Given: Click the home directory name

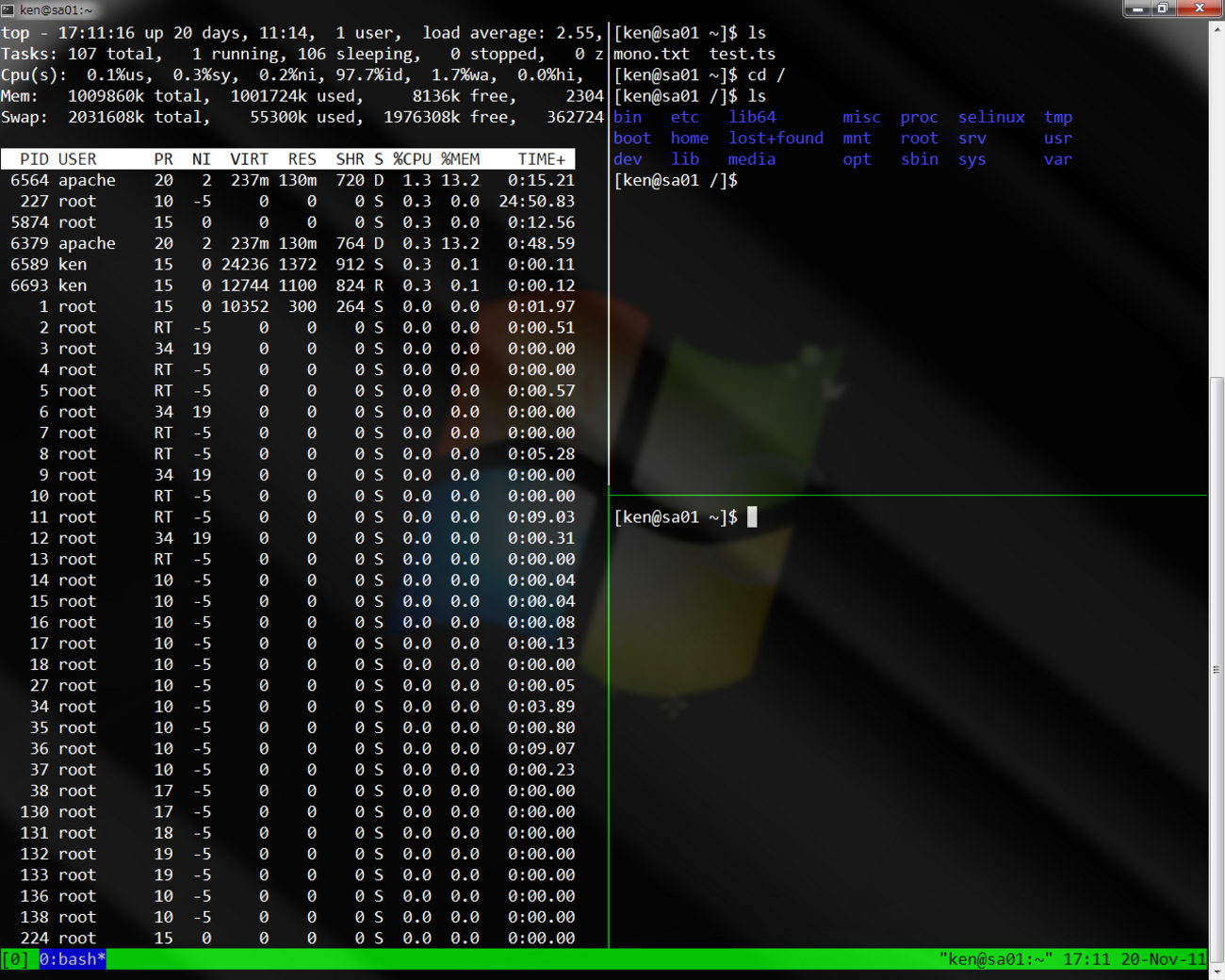Looking at the screenshot, I should (x=690, y=139).
